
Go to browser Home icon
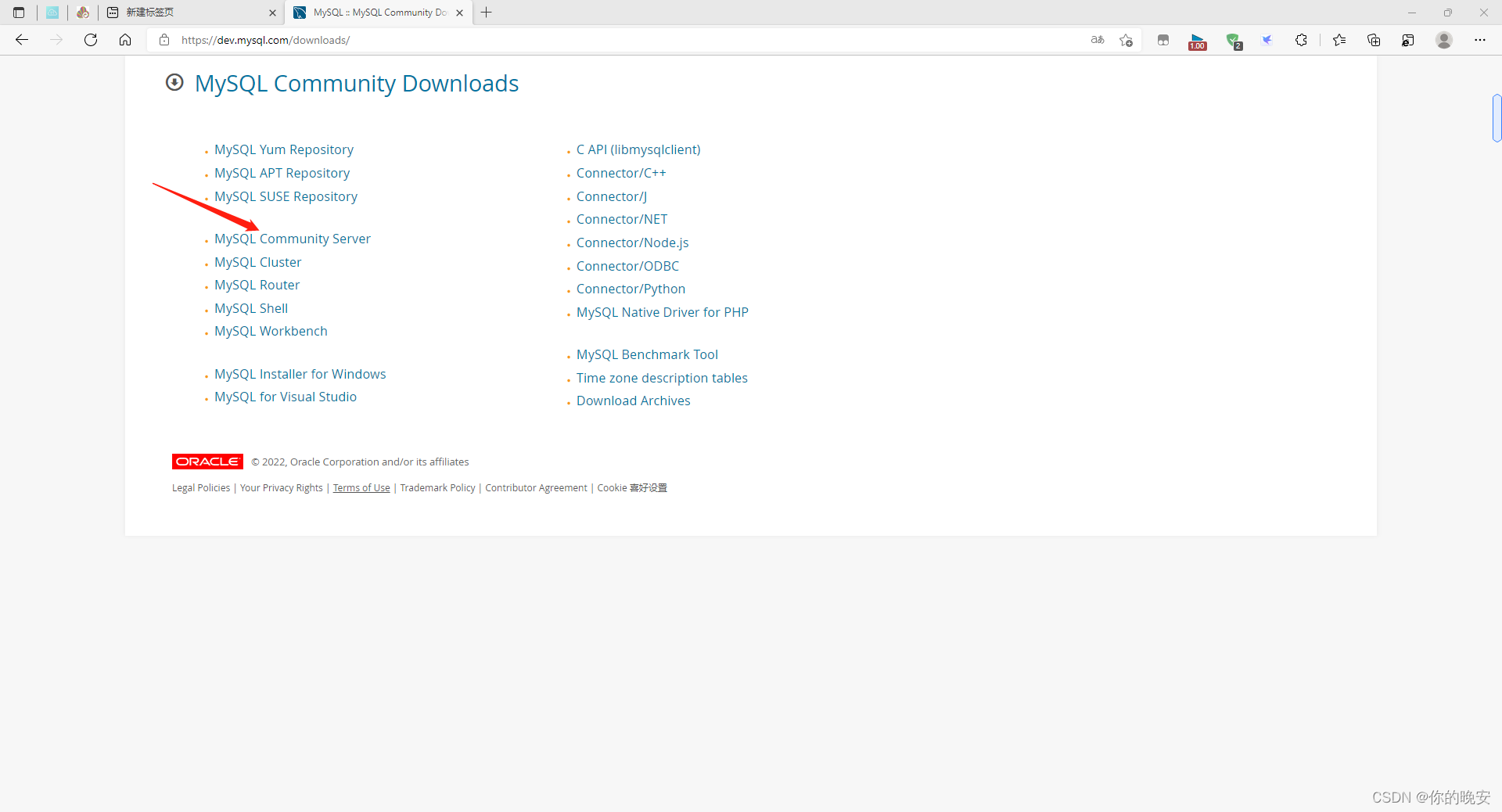[x=125, y=40]
